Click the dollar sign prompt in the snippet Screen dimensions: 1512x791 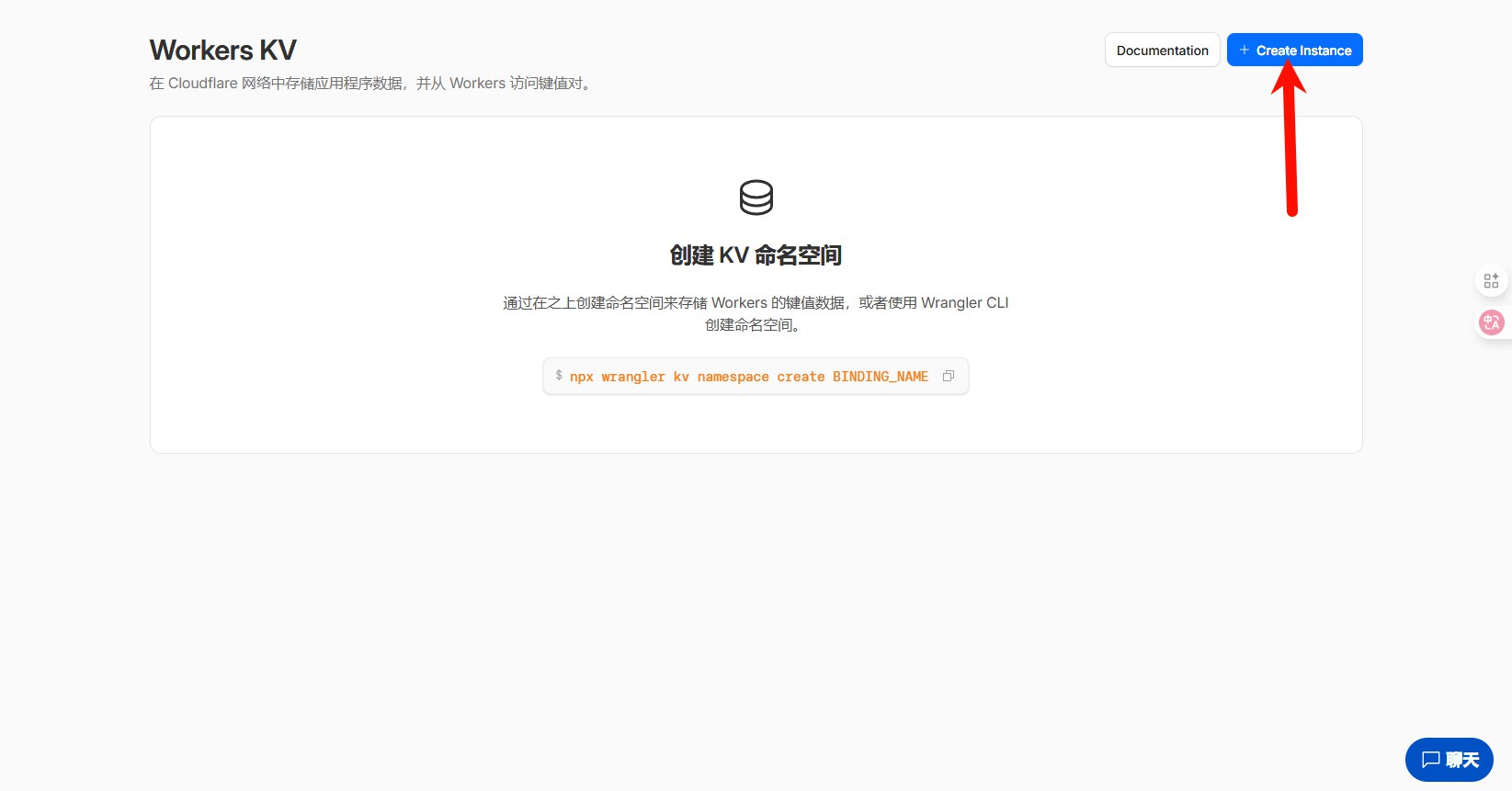click(559, 376)
